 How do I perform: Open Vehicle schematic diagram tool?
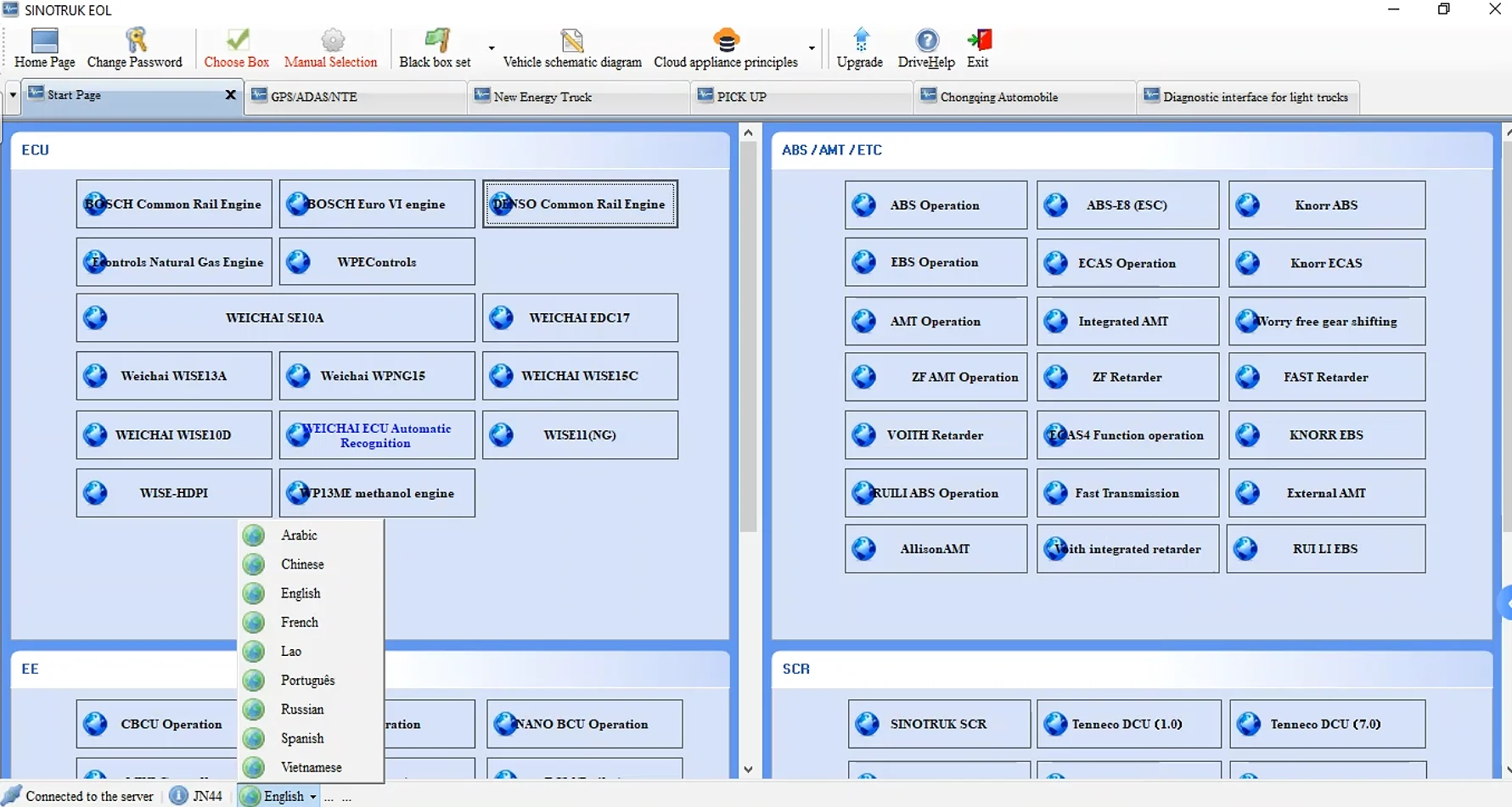[572, 48]
